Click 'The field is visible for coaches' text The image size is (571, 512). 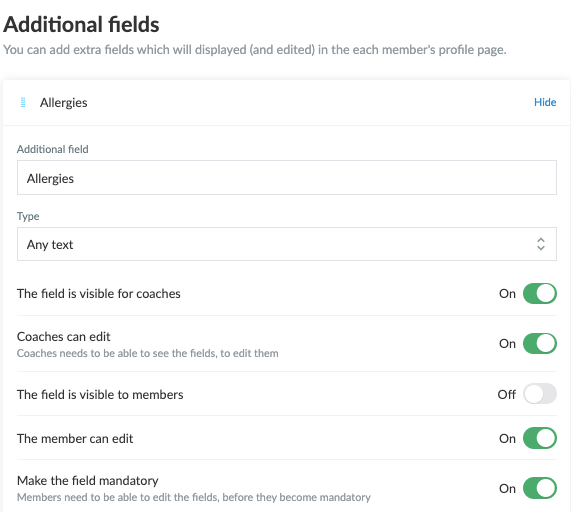coord(99,294)
